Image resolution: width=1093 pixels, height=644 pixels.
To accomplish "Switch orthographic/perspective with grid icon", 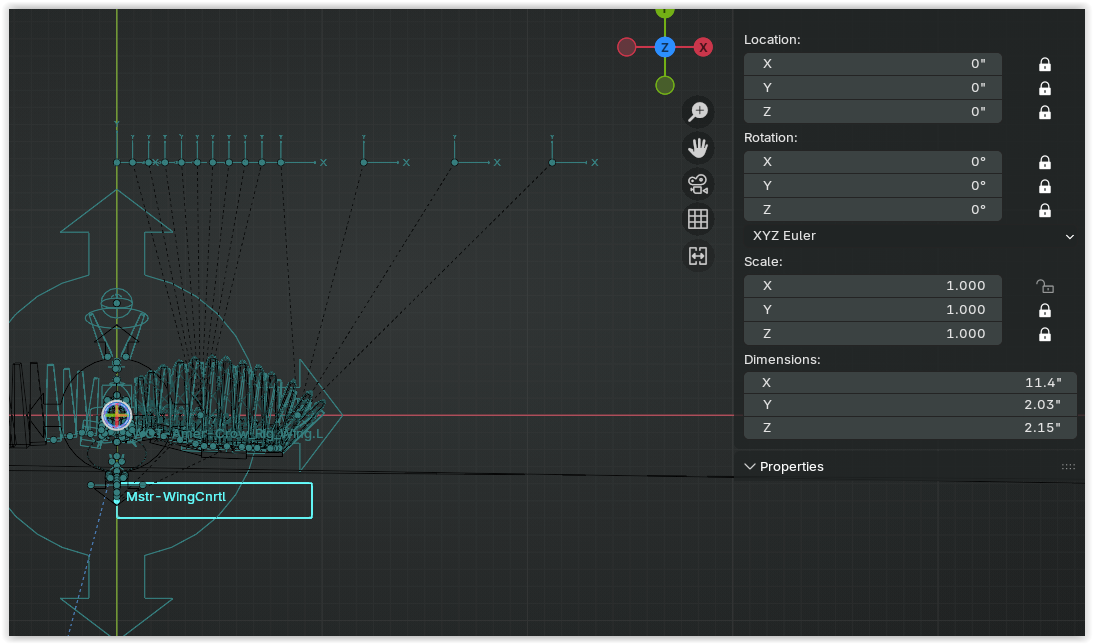I will point(698,220).
